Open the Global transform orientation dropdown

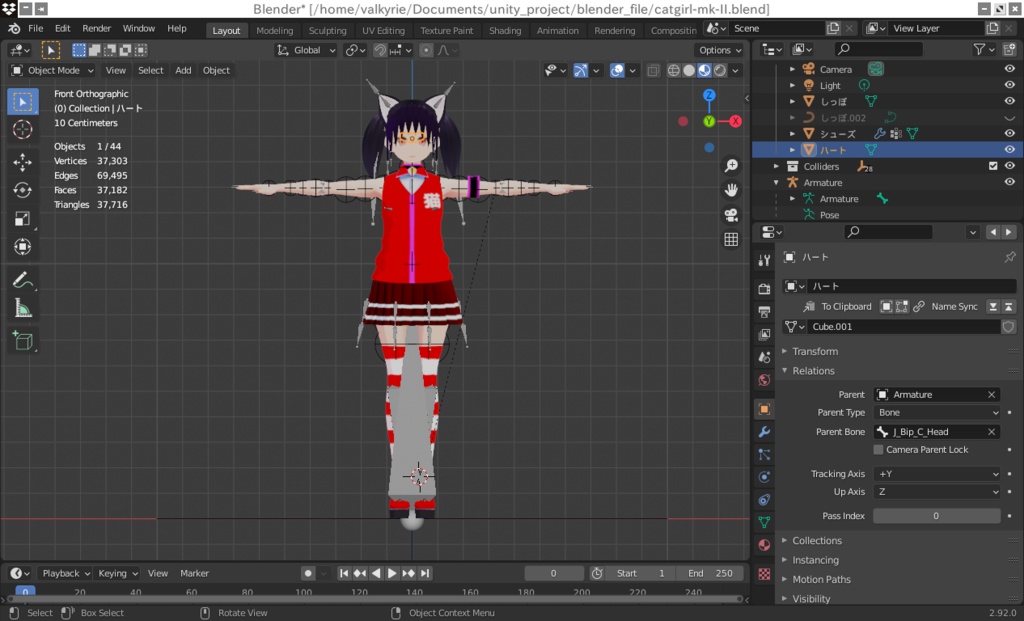pyautogui.click(x=305, y=50)
